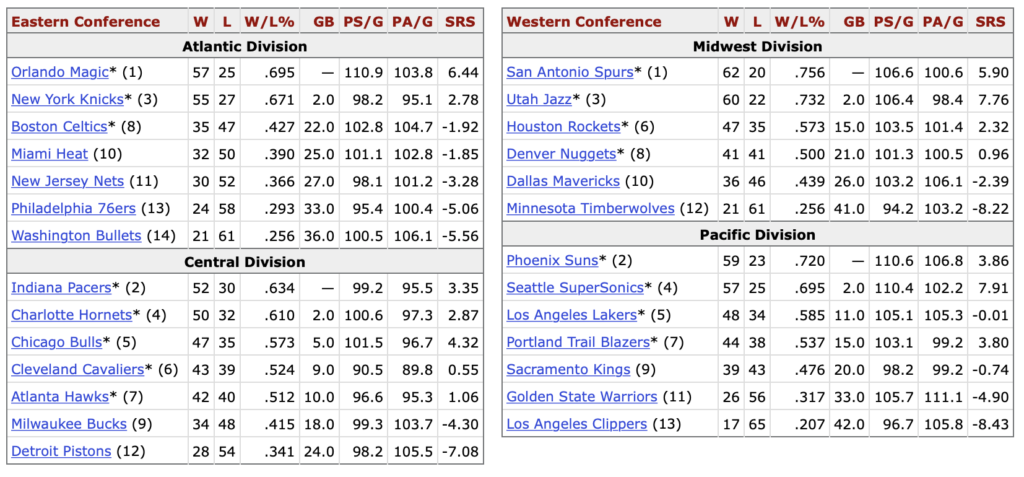Viewport: 1024px width, 477px height.
Task: Open the Los Angeles Clippers link
Action: click(576, 424)
